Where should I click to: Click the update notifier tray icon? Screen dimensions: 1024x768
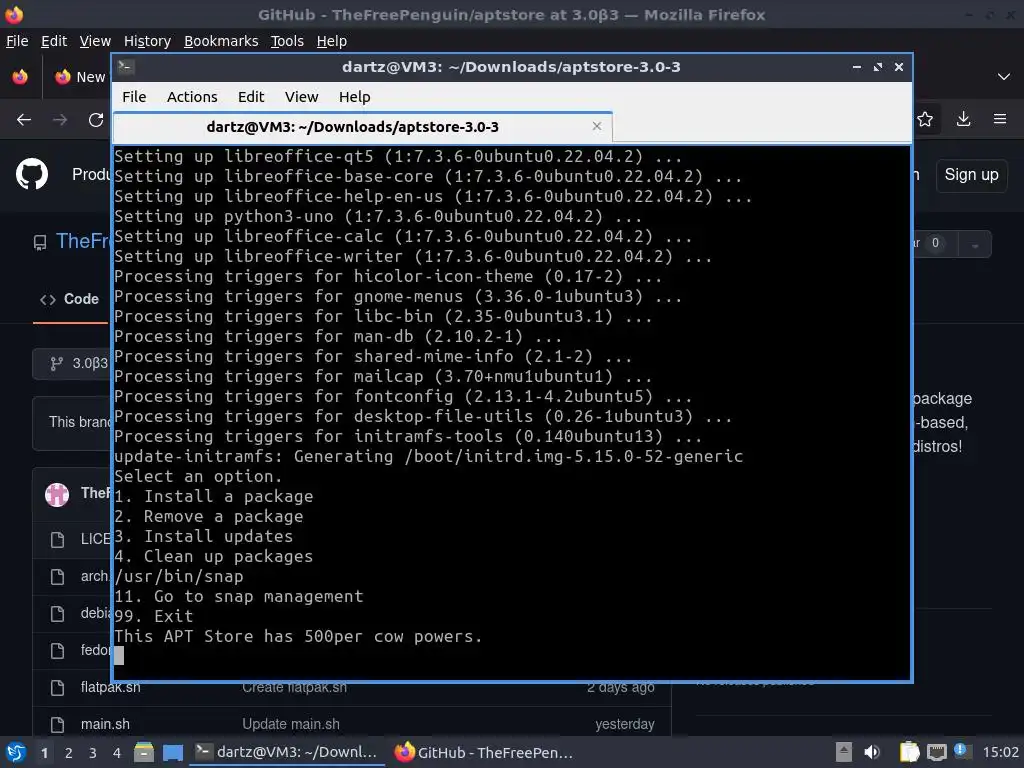coord(961,750)
